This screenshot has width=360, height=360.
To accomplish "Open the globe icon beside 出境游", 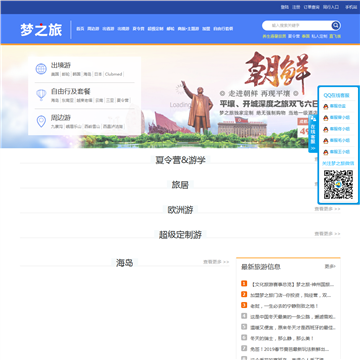I will [41, 69].
